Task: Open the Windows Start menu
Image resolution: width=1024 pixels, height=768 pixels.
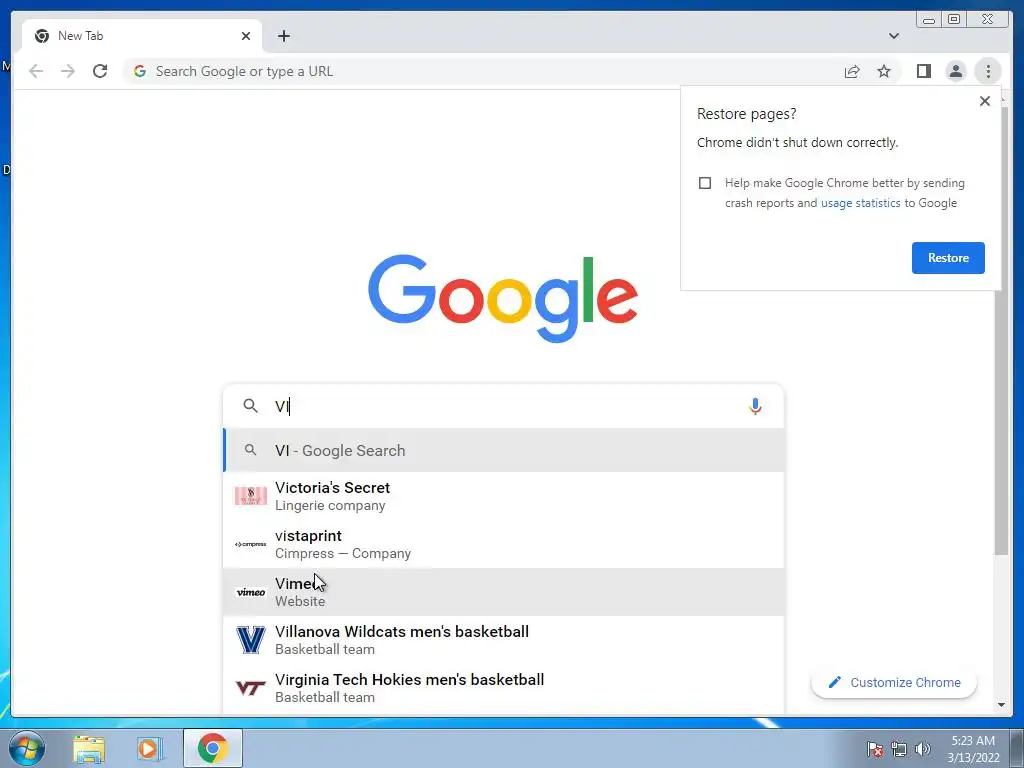Action: (x=26, y=748)
